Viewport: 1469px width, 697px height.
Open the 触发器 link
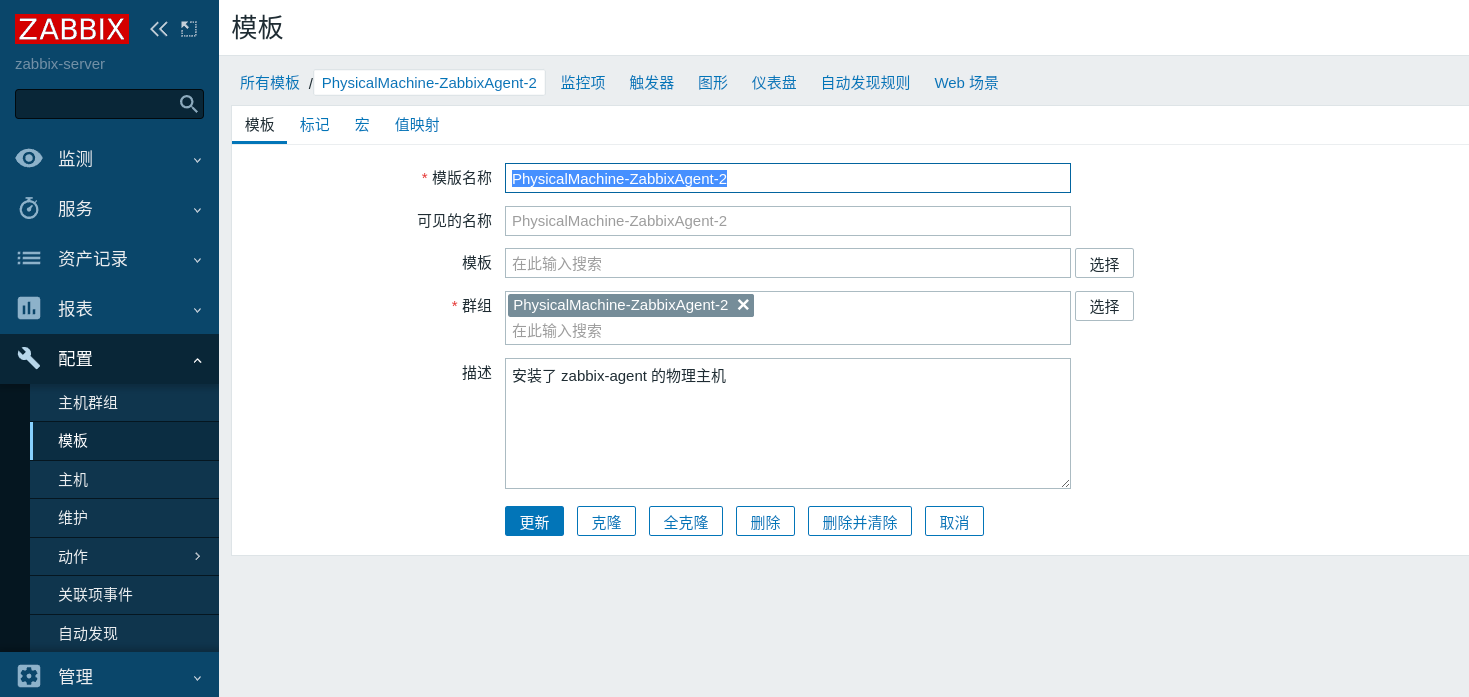click(x=652, y=83)
